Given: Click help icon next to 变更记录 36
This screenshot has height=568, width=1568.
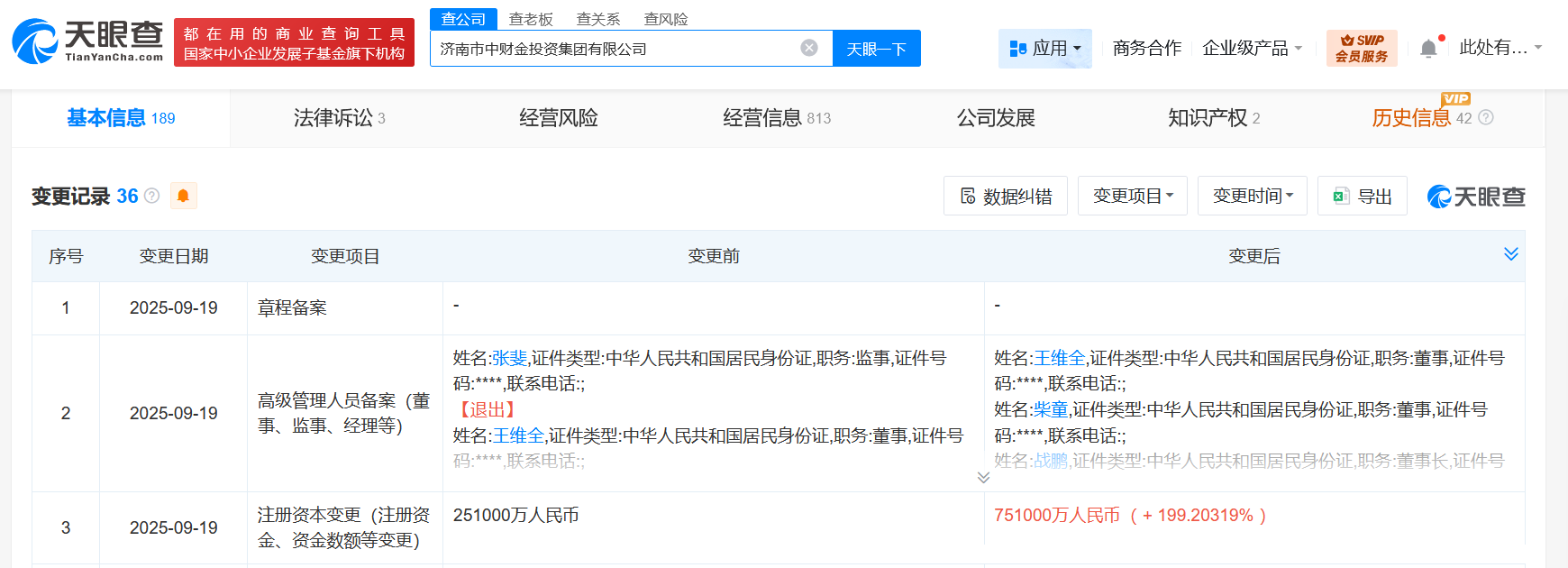Looking at the screenshot, I should 152,196.
